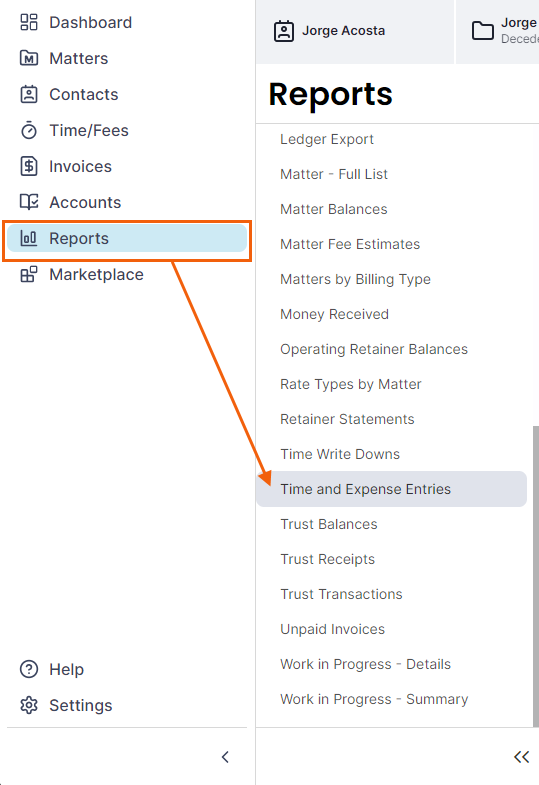Open the Dashboard icon in sidebar
The width and height of the screenshot is (539, 785).
point(29,23)
